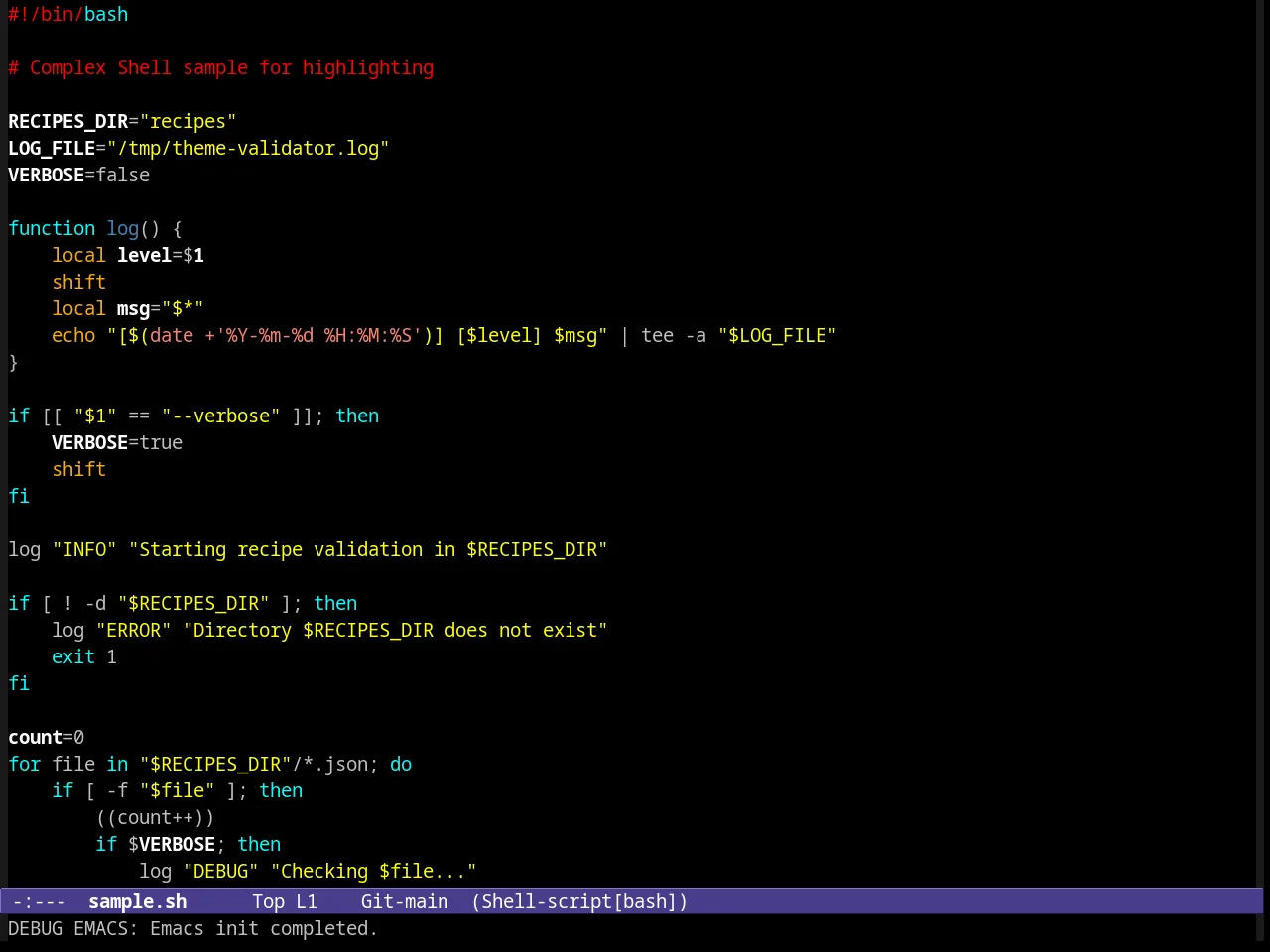
Task: Click the 'local level=$1' line
Action: 128,255
